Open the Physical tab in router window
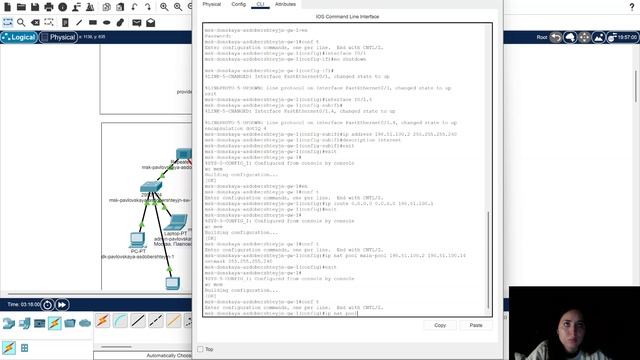The height and width of the screenshot is (360, 640). coord(212,4)
